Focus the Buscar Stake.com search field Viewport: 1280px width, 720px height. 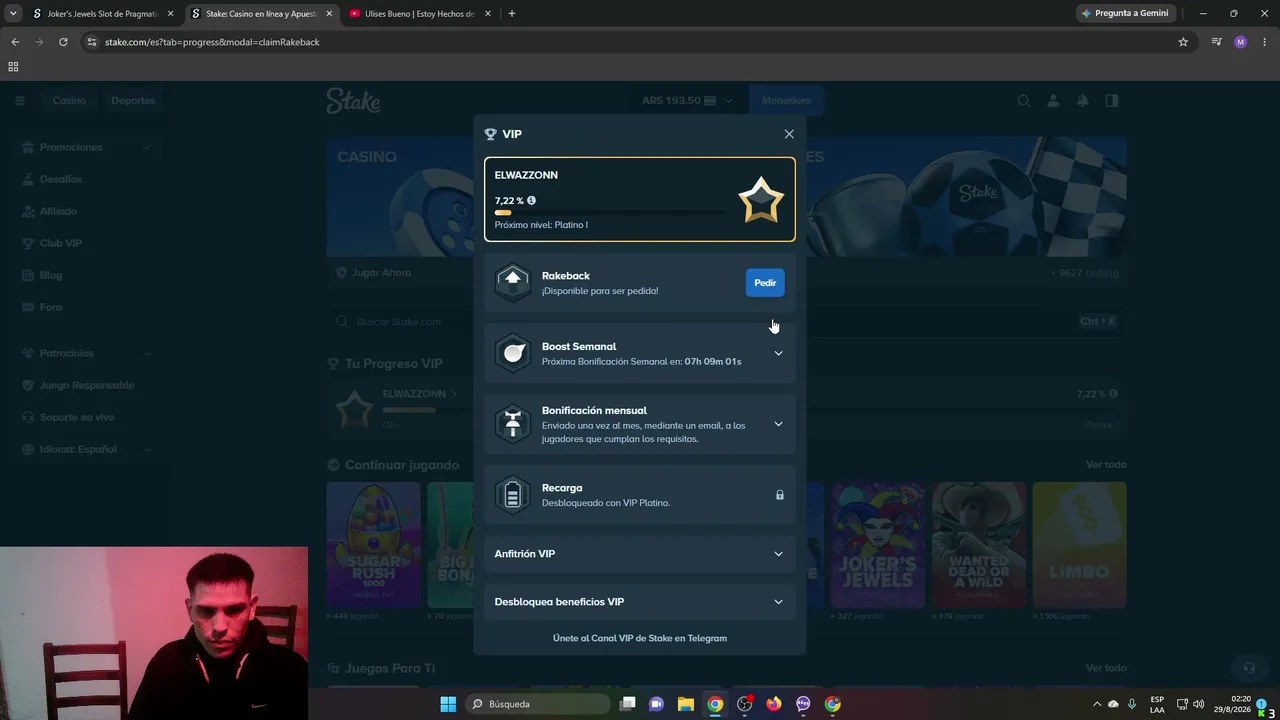click(726, 322)
